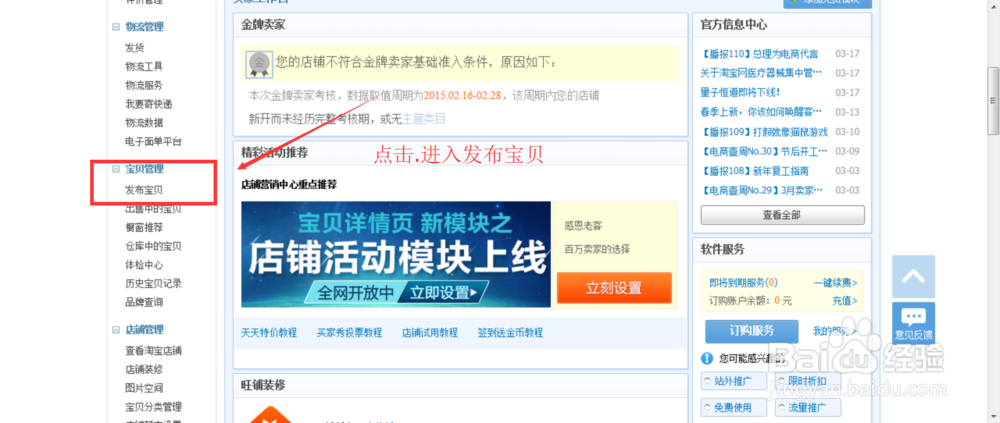Click 一键续费 link

click(x=835, y=282)
